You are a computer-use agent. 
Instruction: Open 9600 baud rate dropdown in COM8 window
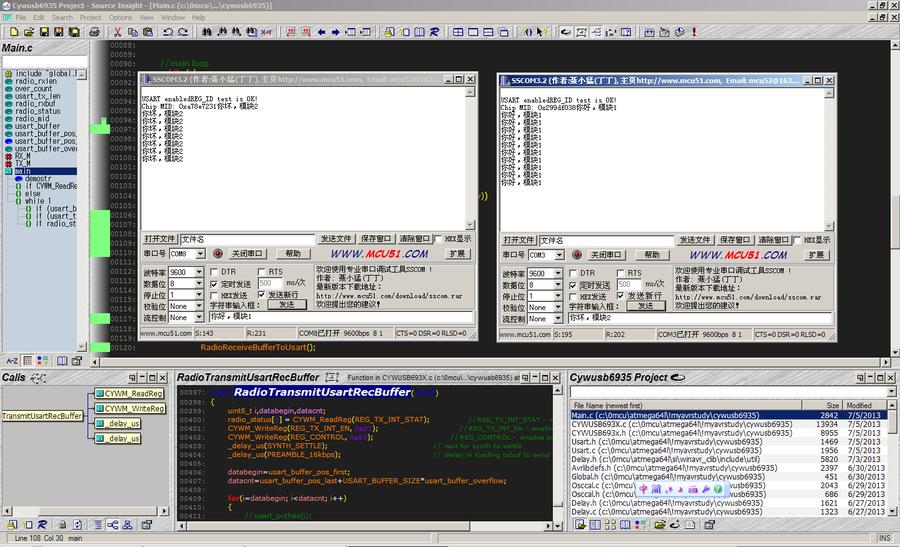pos(199,272)
